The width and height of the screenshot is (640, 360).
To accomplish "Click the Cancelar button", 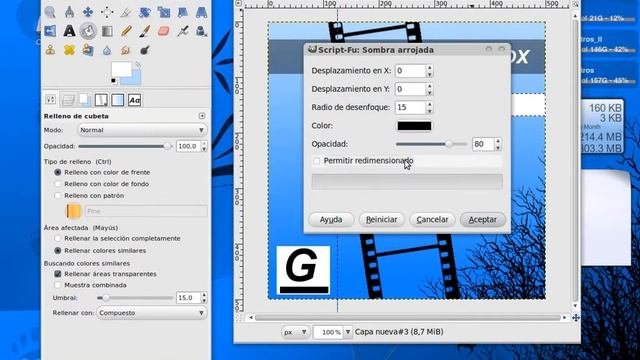I will (x=432, y=220).
